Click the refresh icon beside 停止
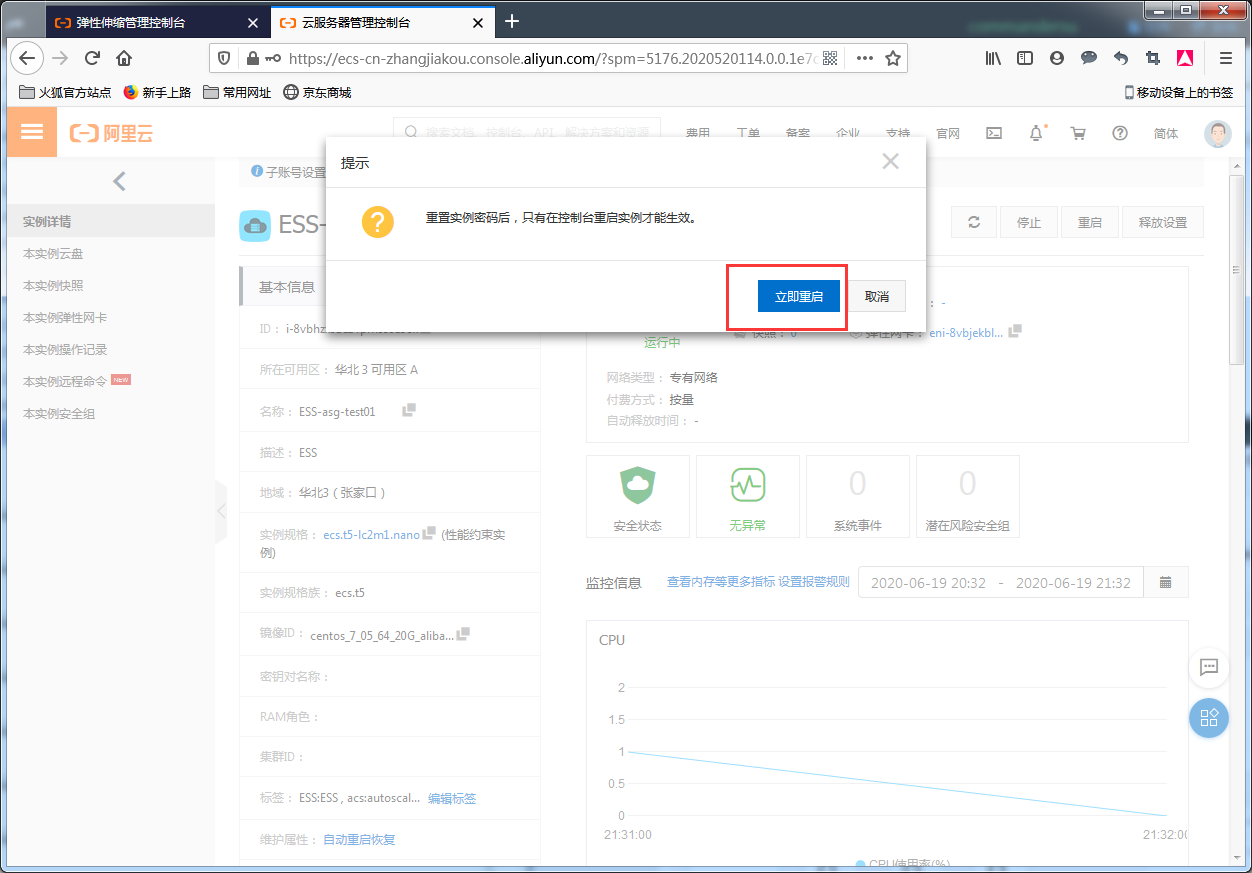Image resolution: width=1252 pixels, height=873 pixels. coord(973,222)
